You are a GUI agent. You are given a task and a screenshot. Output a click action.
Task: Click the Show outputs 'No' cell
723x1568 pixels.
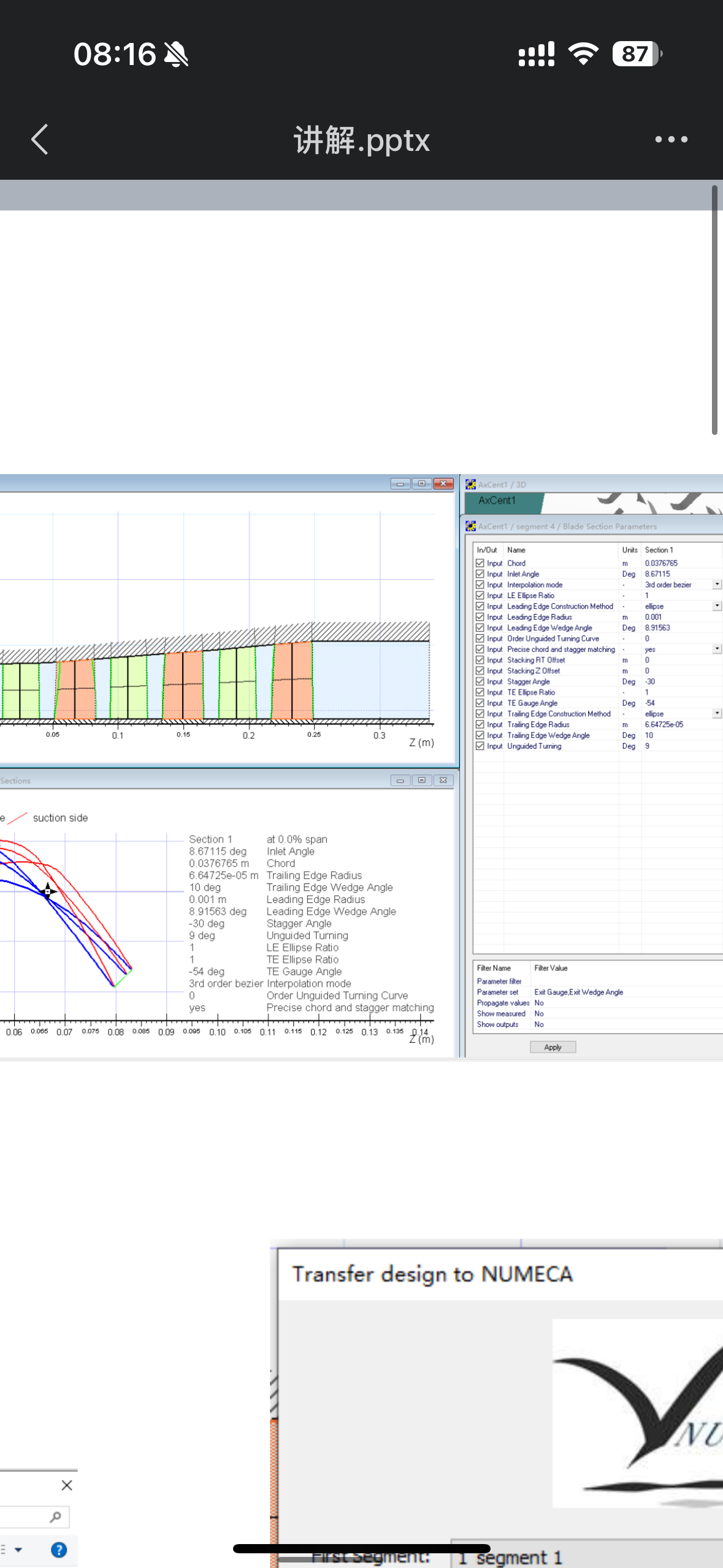(539, 1024)
